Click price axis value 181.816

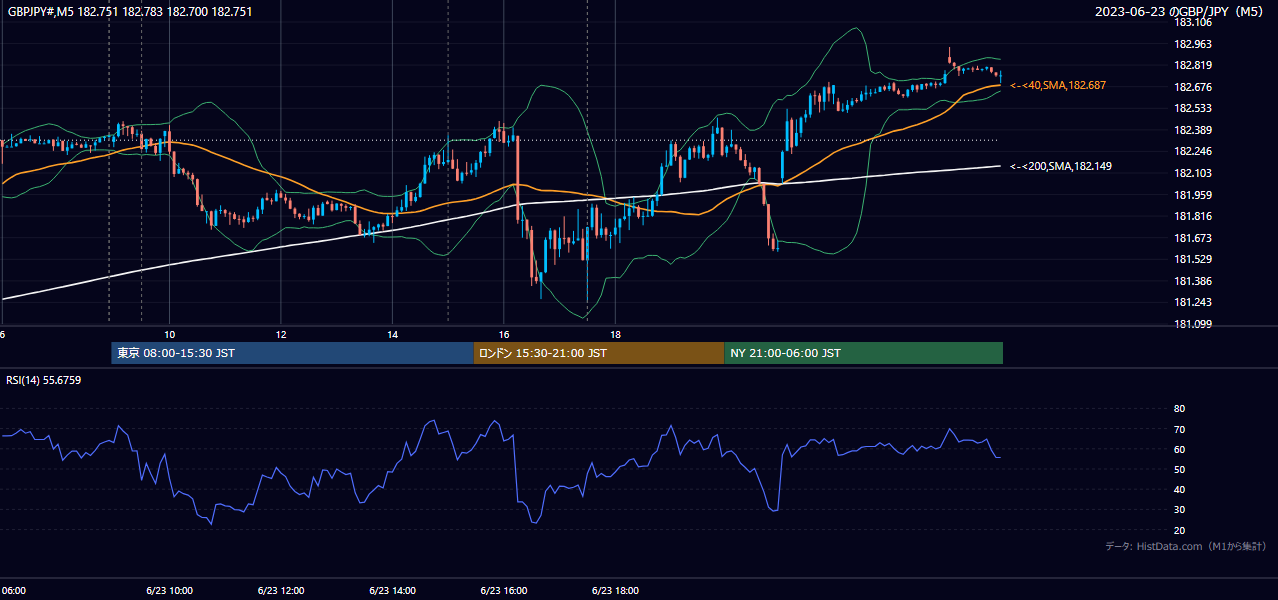[1192, 216]
